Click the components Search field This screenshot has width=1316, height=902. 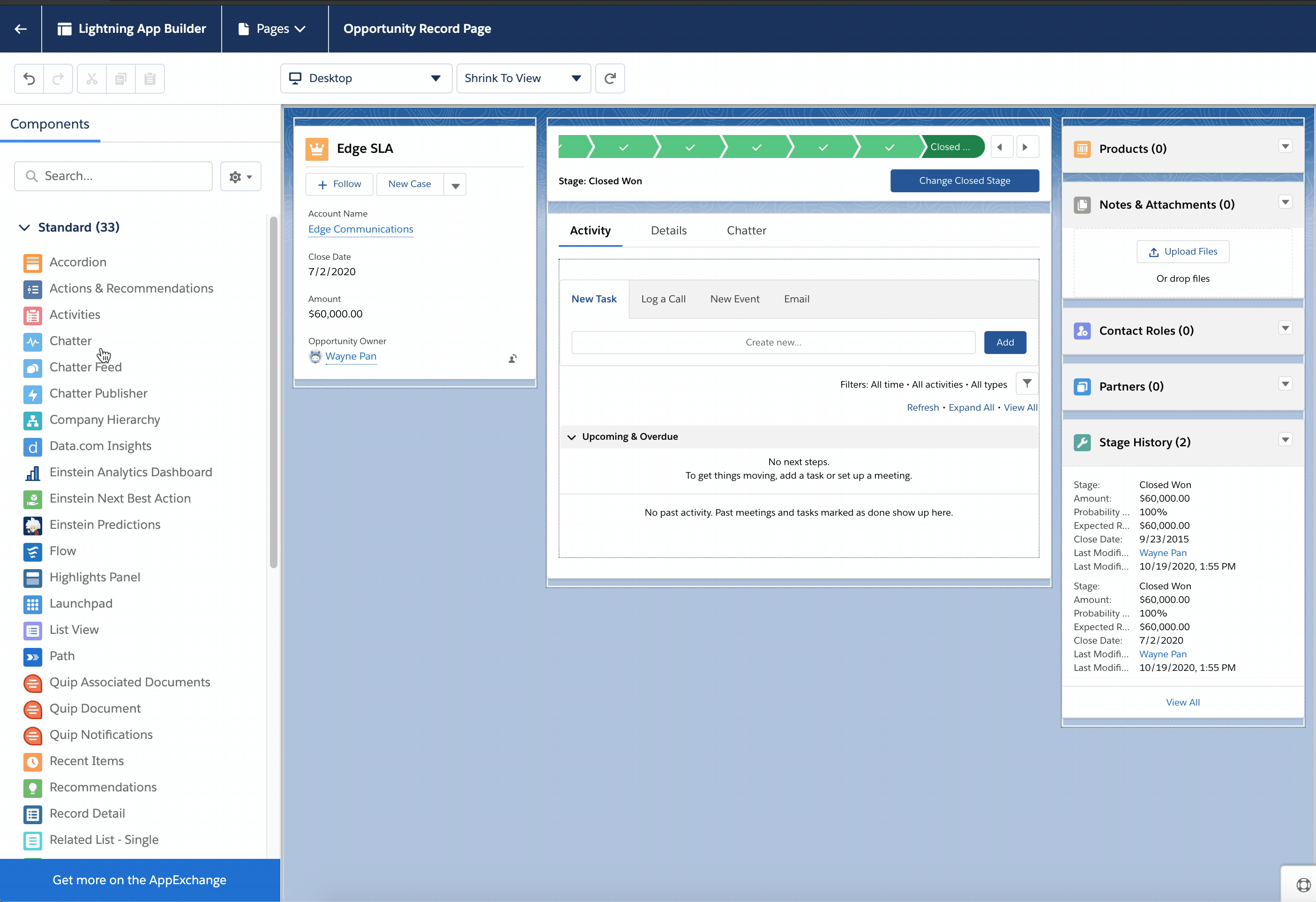point(113,176)
